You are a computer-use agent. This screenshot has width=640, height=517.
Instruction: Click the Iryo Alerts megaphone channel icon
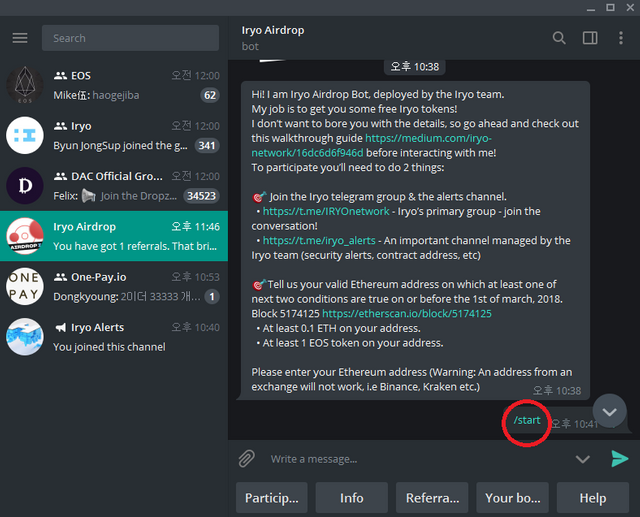click(60, 327)
